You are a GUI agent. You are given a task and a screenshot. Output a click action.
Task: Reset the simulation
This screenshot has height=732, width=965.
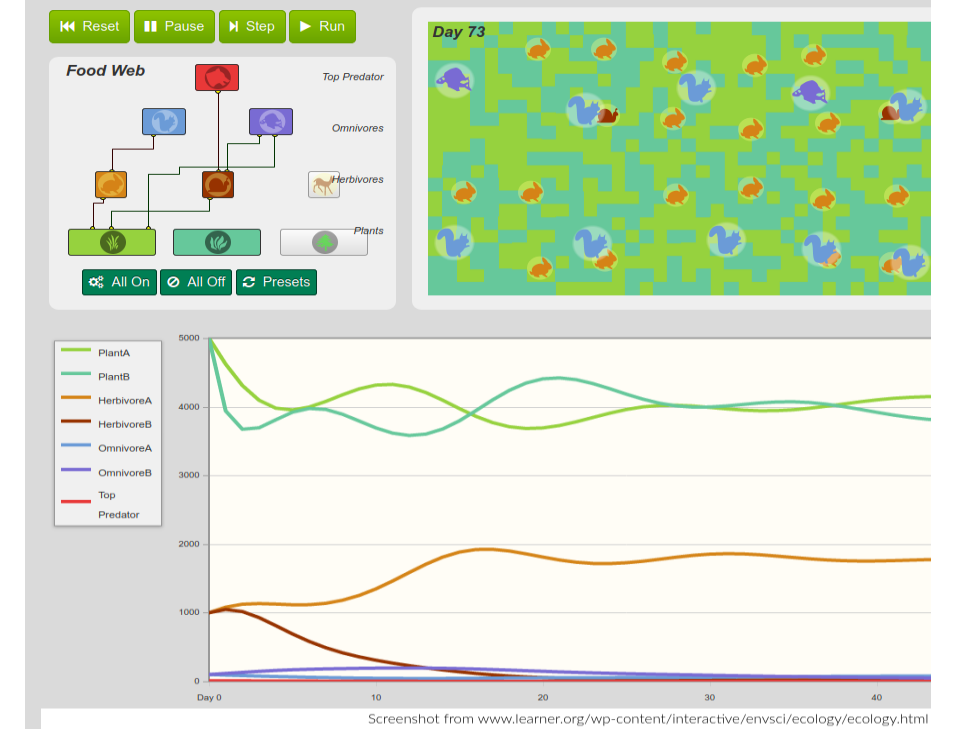tap(90, 27)
